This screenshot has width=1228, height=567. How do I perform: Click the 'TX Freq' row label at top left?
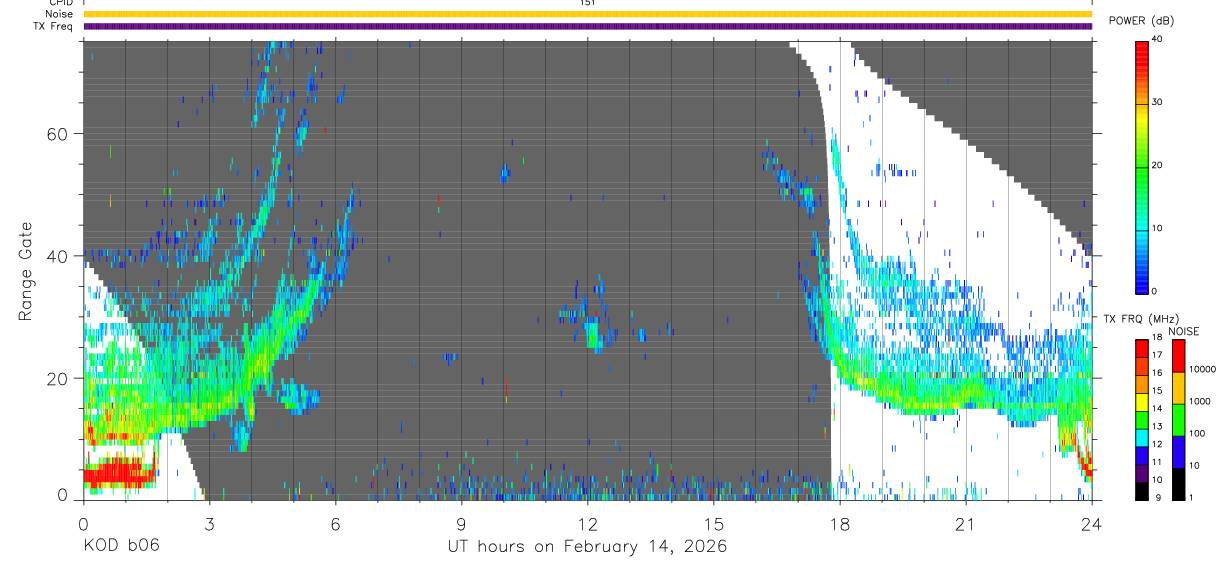pyautogui.click(x=53, y=26)
